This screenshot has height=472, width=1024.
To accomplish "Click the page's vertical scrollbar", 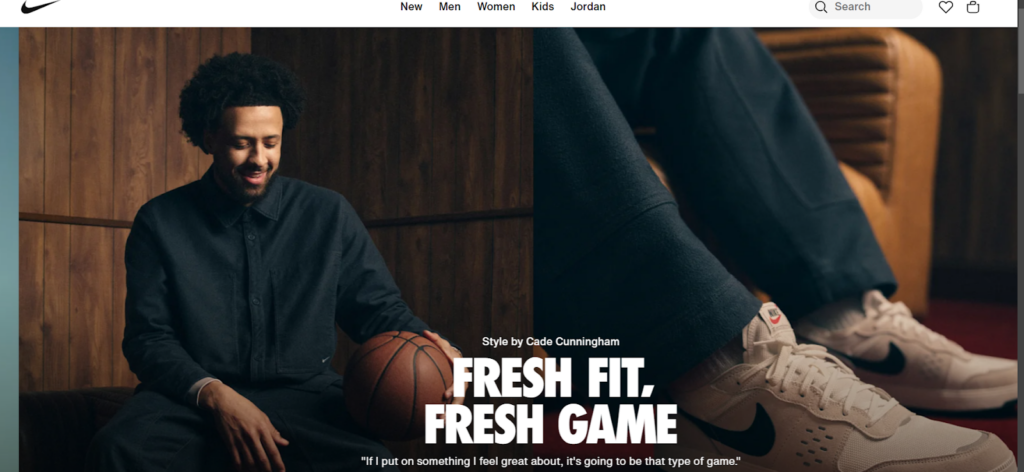I will (1021, 236).
